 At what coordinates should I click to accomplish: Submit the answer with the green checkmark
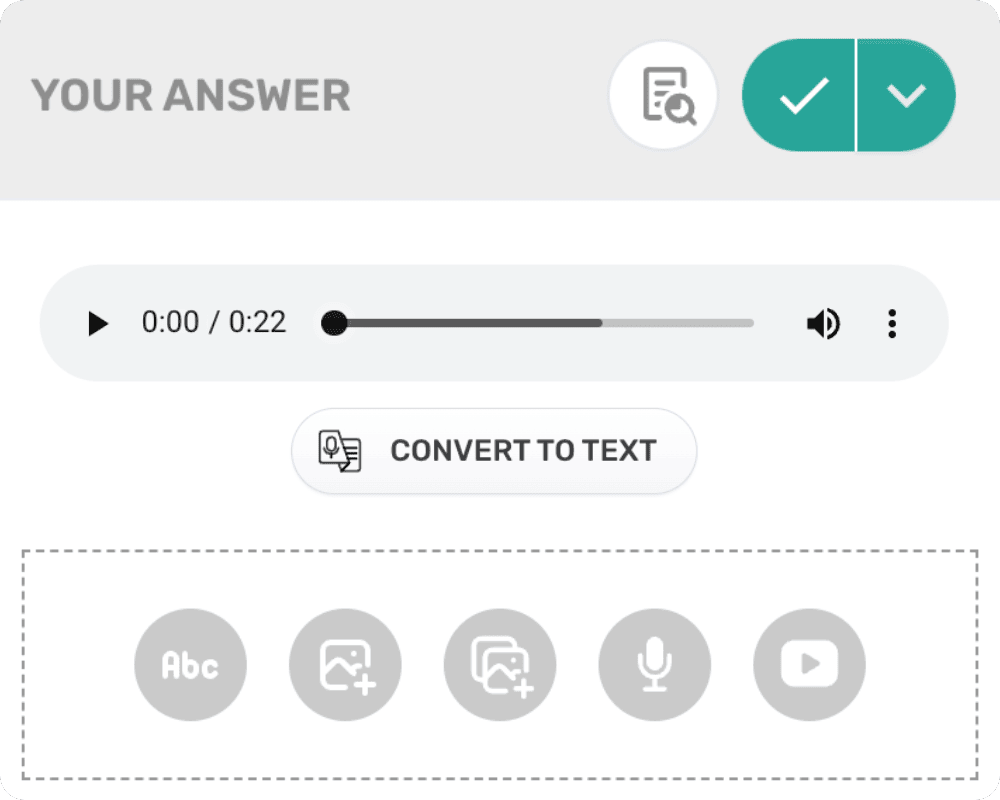[x=800, y=96]
